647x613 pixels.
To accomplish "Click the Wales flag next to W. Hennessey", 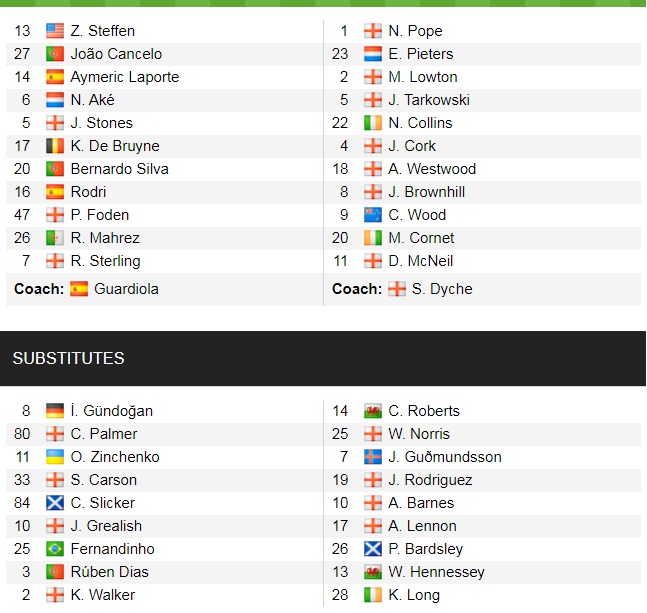I will point(372,572).
